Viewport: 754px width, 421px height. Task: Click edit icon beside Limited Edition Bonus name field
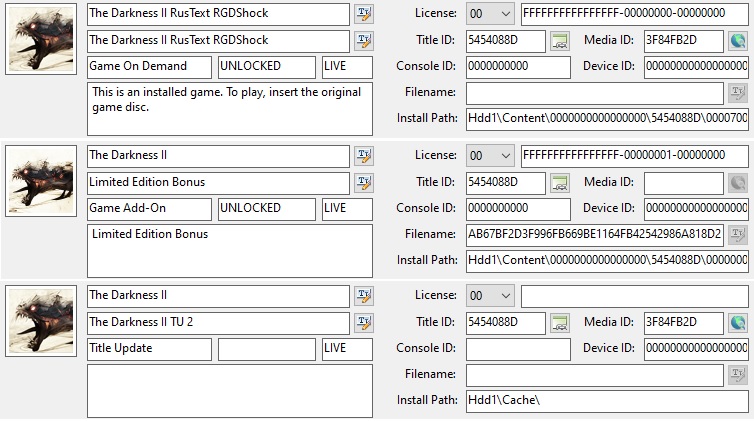(364, 183)
